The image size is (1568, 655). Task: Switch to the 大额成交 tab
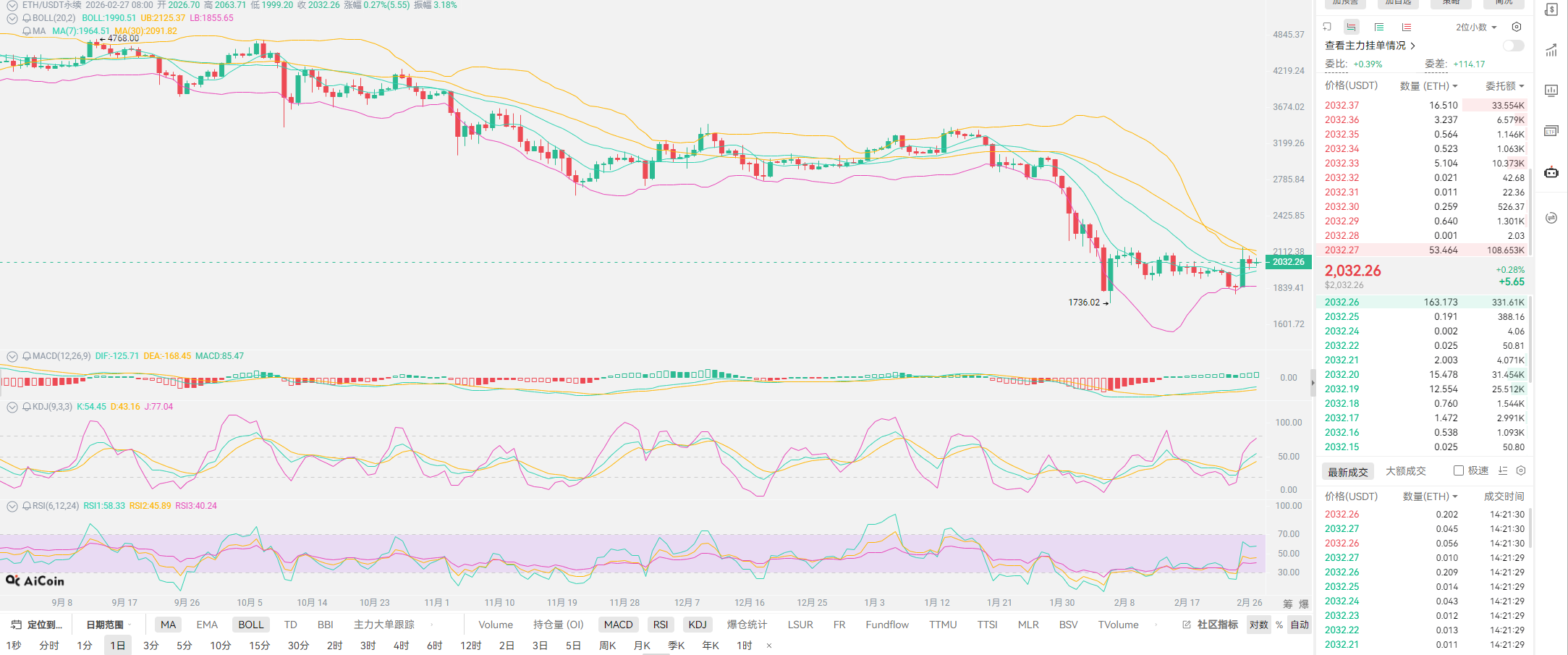pos(1405,471)
